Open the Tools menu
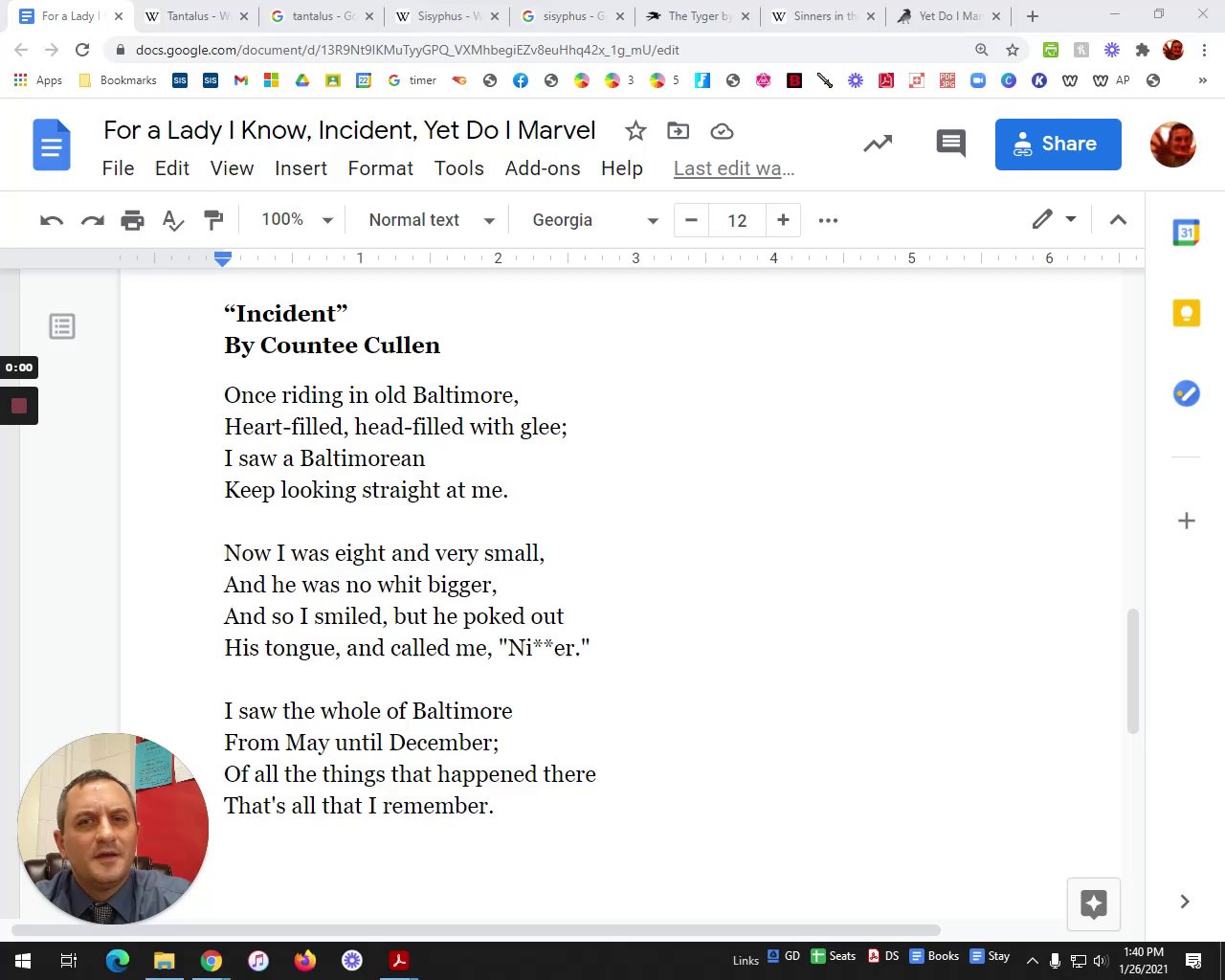 tap(458, 168)
